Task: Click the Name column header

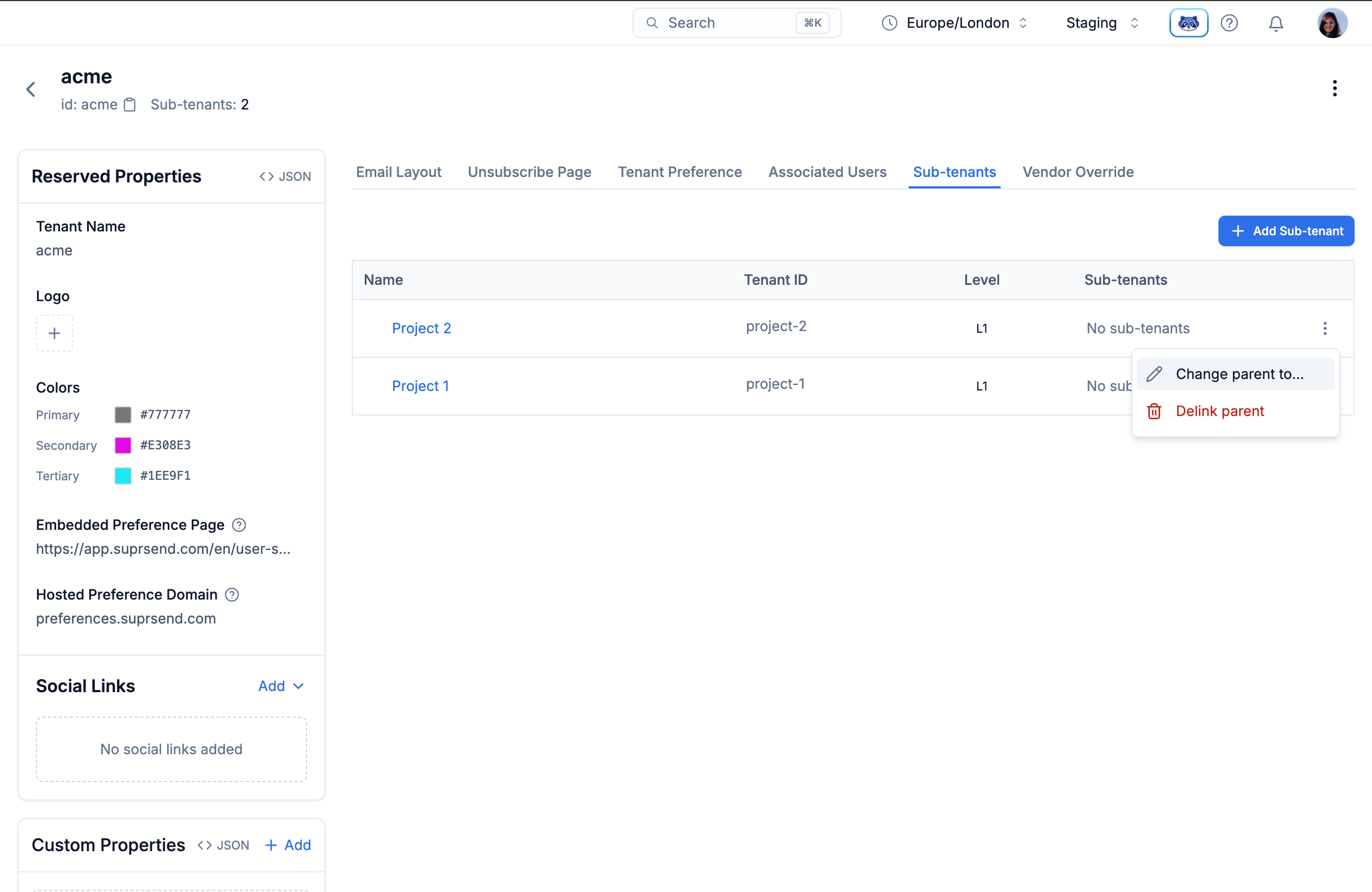Action: click(x=383, y=280)
